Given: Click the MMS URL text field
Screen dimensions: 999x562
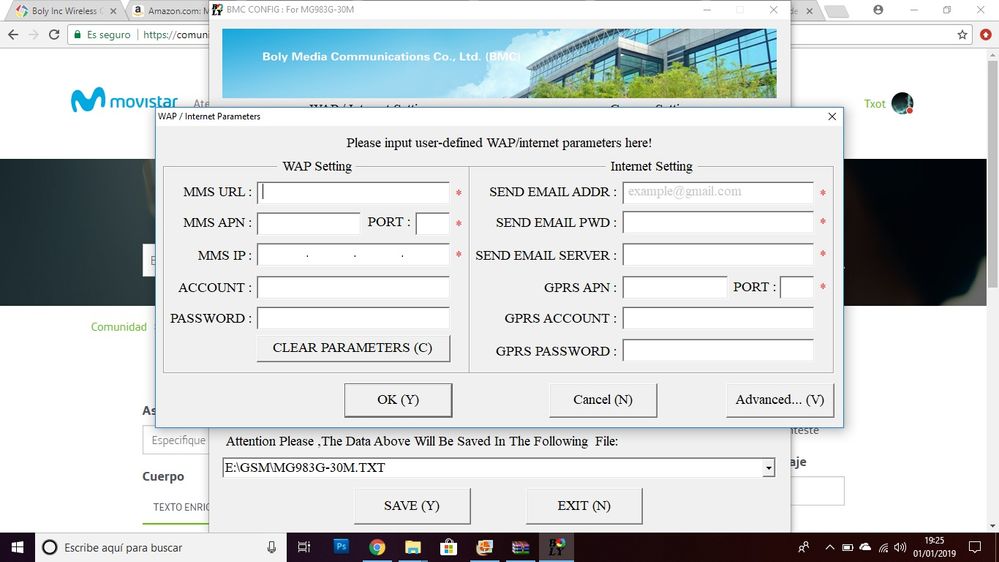Looking at the screenshot, I should (x=353, y=193).
